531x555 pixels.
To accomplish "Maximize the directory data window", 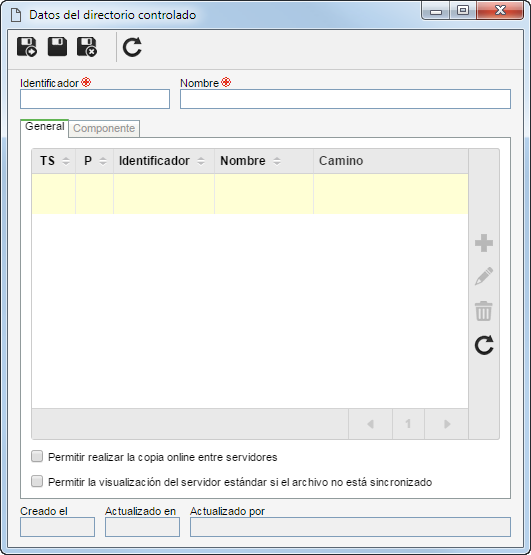I will click(x=463, y=11).
